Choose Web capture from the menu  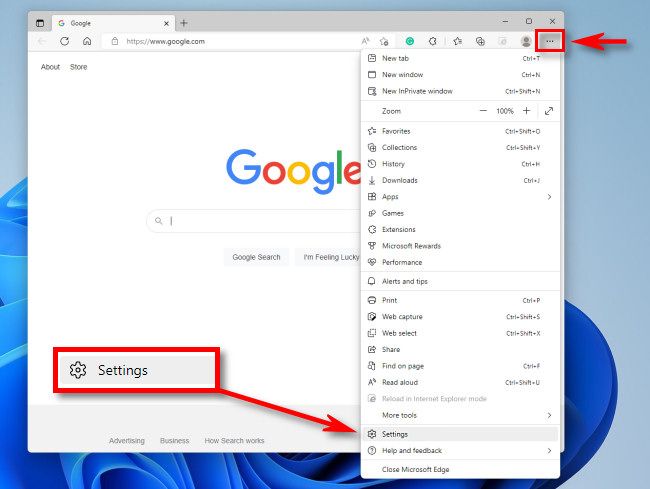pos(460,317)
